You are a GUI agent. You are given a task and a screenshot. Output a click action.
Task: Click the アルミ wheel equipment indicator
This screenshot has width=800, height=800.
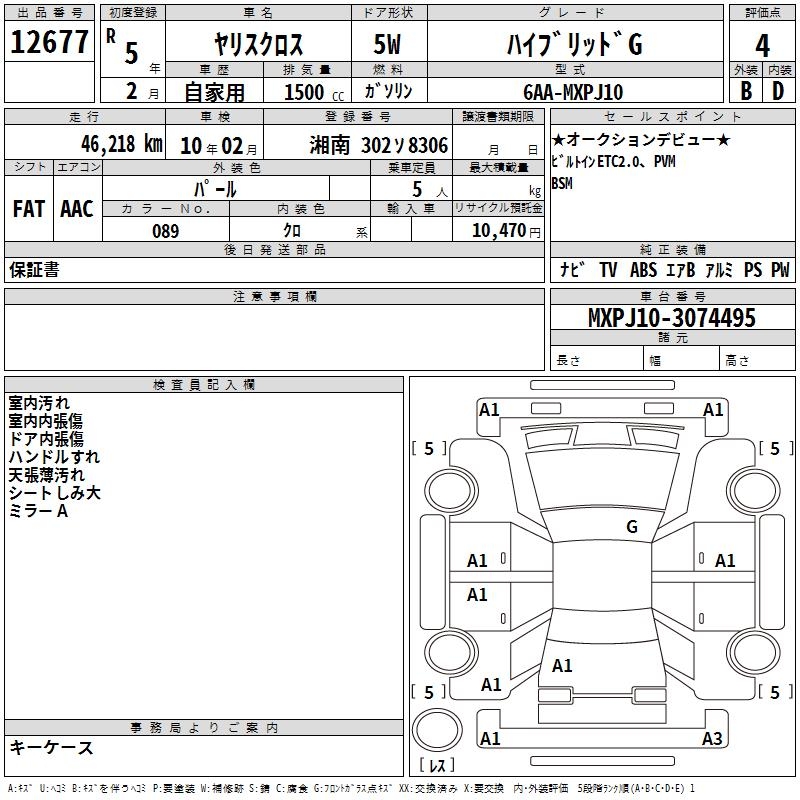[718, 270]
